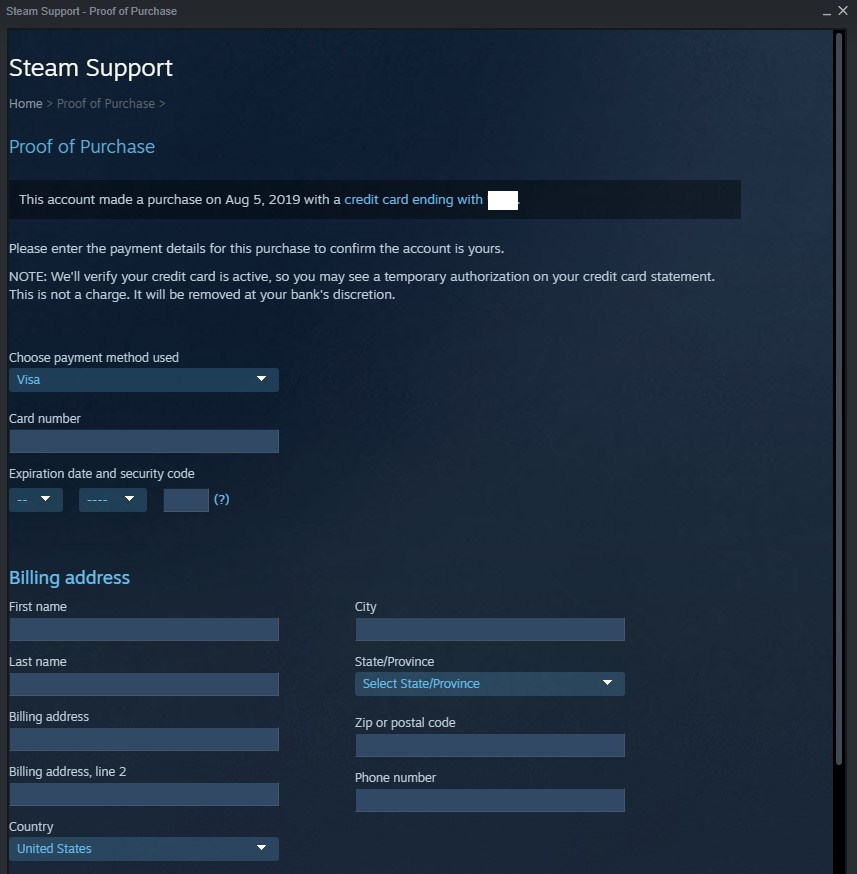Viewport: 857px width, 874px height.
Task: Open the security code help (?) link
Action: [x=221, y=499]
